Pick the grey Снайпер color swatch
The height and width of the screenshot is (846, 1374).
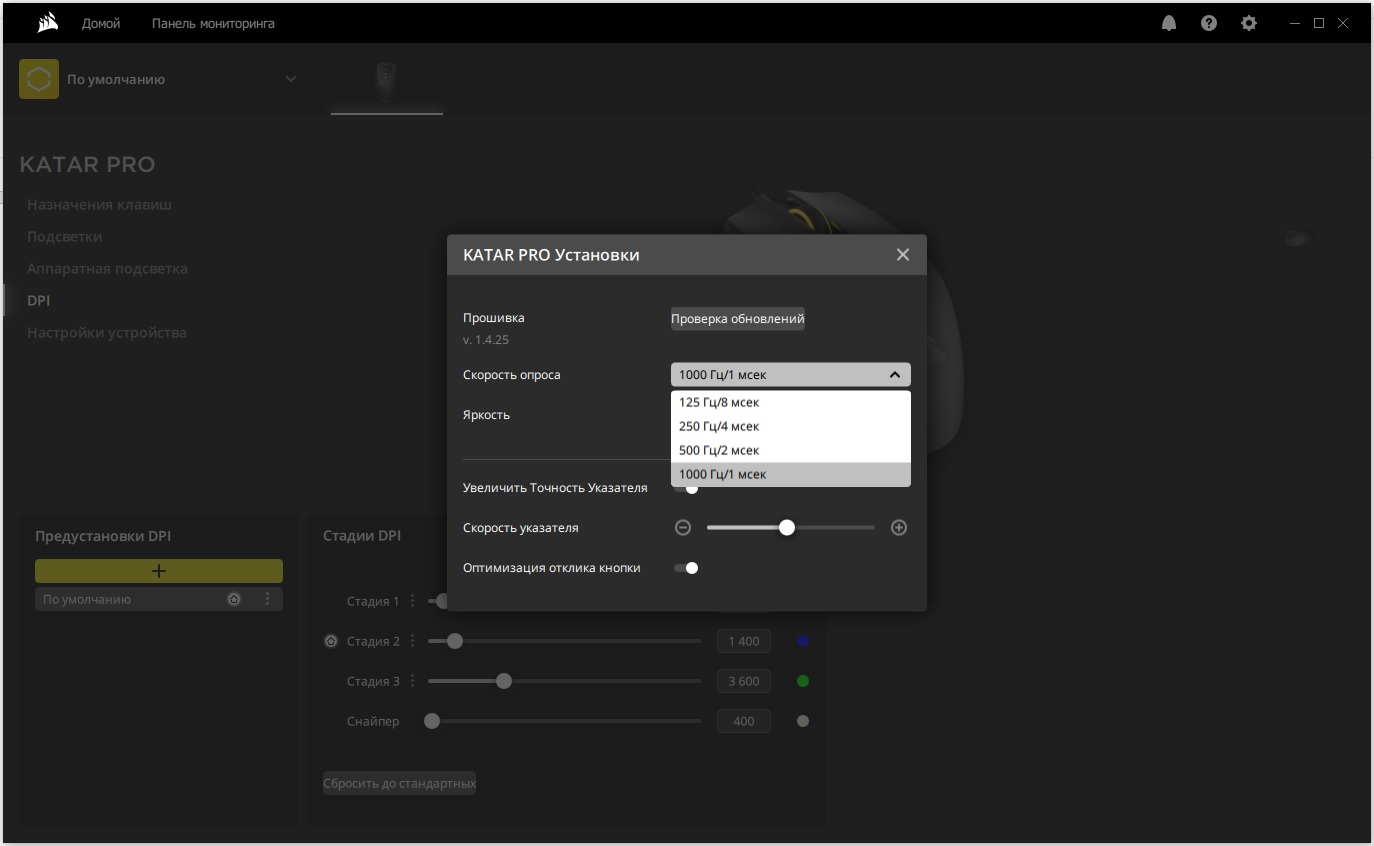click(803, 721)
